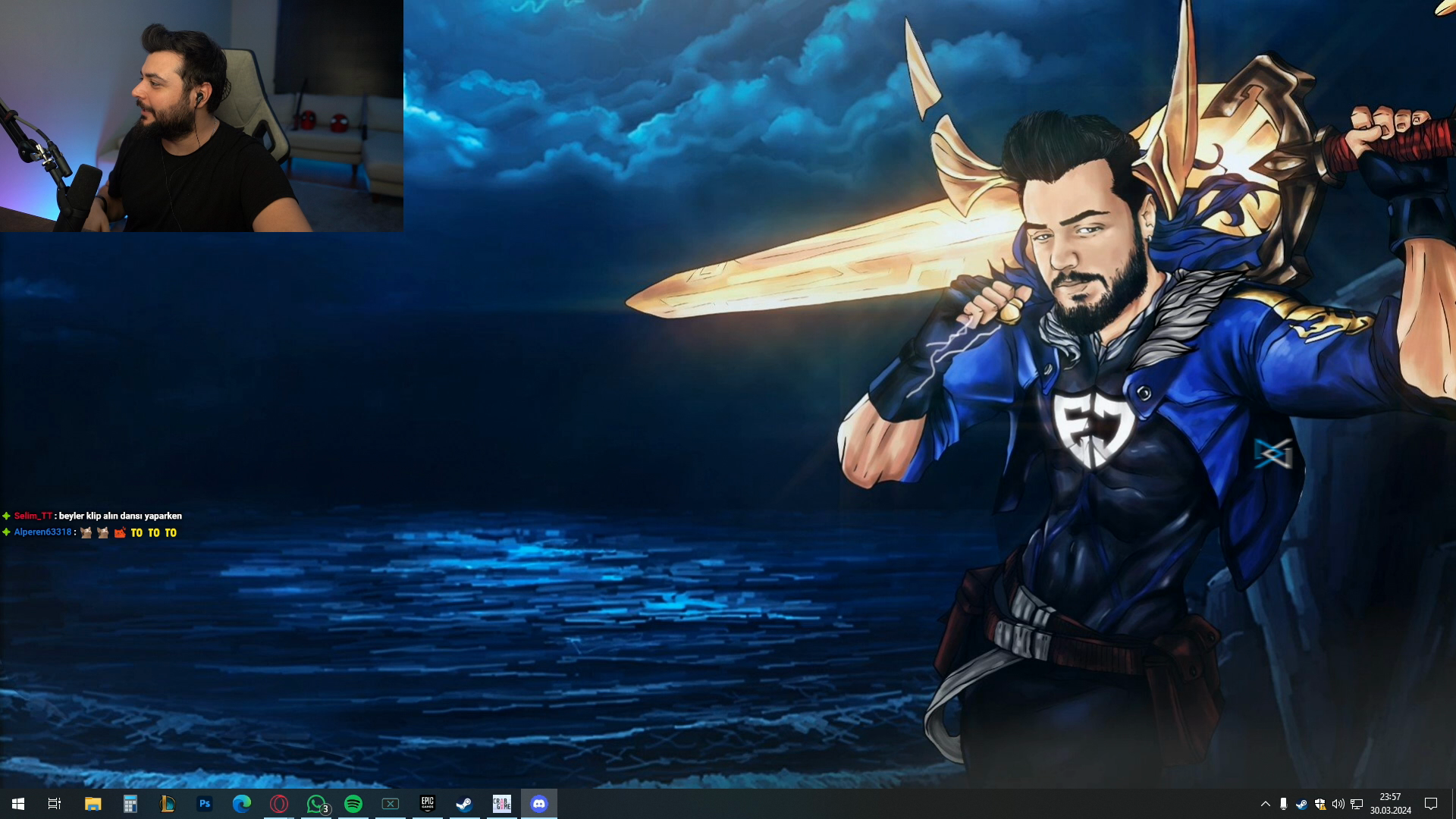Viewport: 1456px width, 819px height.
Task: Open Microsoft Edge in the taskbar
Action: pos(242,804)
